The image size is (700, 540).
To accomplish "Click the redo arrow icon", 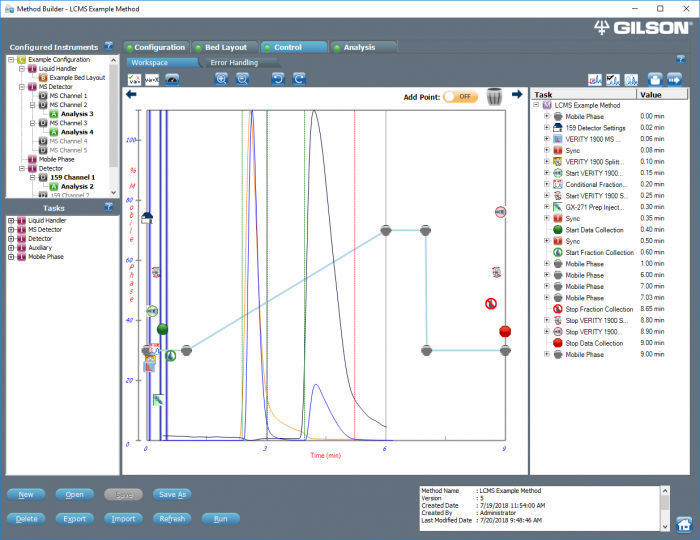I will click(x=299, y=79).
